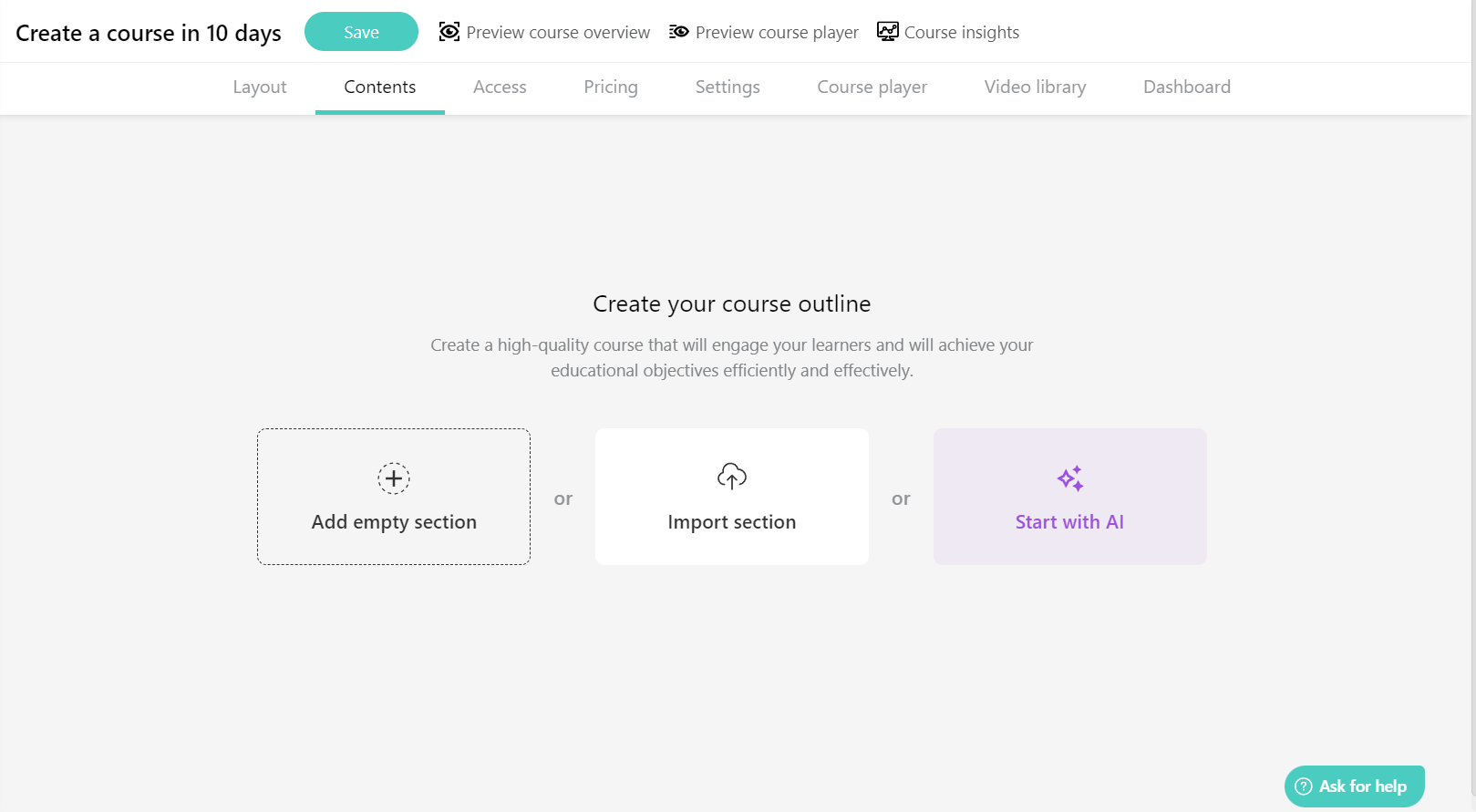The width and height of the screenshot is (1476, 812).
Task: Click the plus icon in Add empty section
Action: [x=393, y=478]
